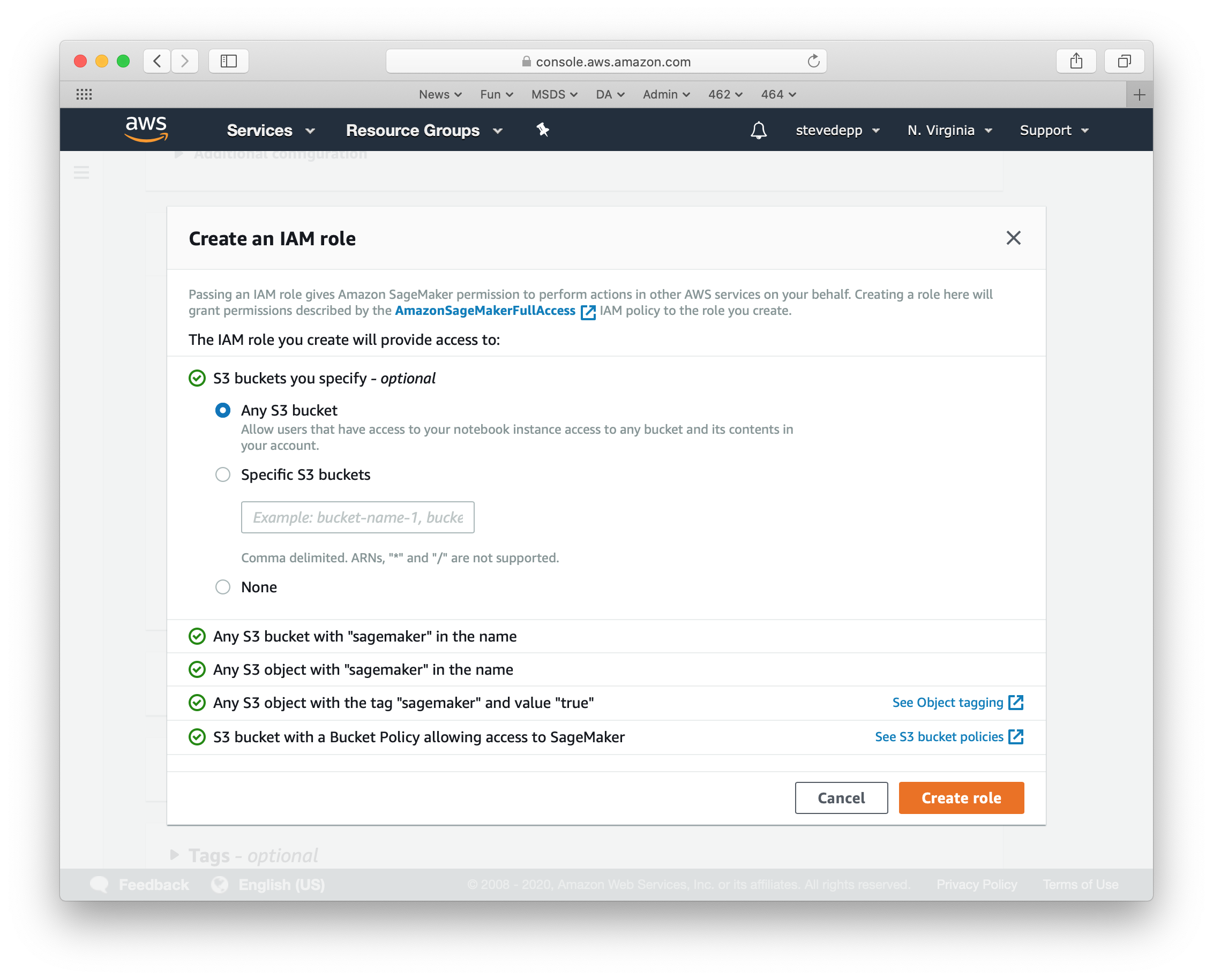This screenshot has width=1213, height=980.
Task: Click the English (US) language selector
Action: point(282,885)
